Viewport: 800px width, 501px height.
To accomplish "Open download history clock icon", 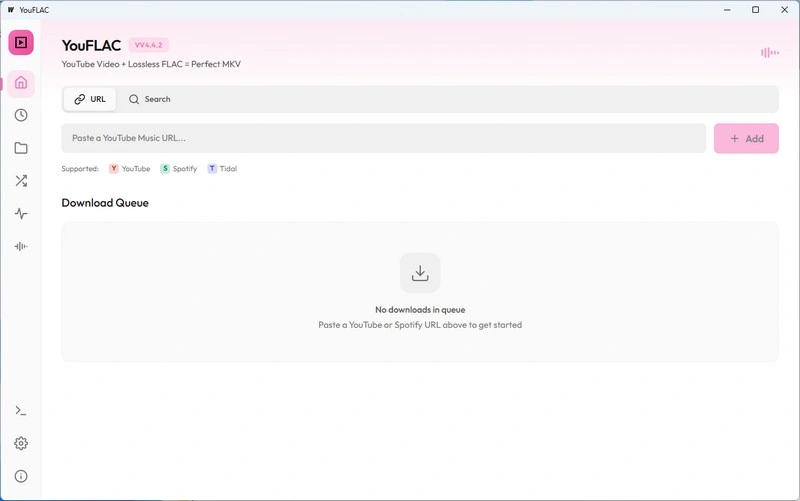I will point(21,115).
